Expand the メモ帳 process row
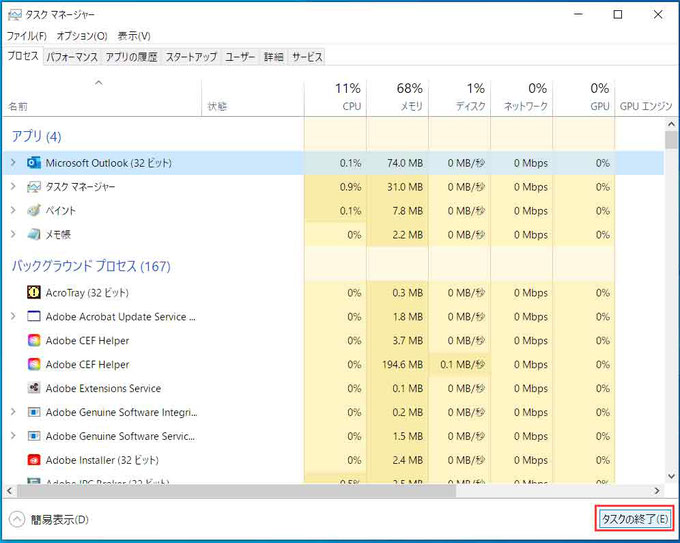 tap(13, 234)
